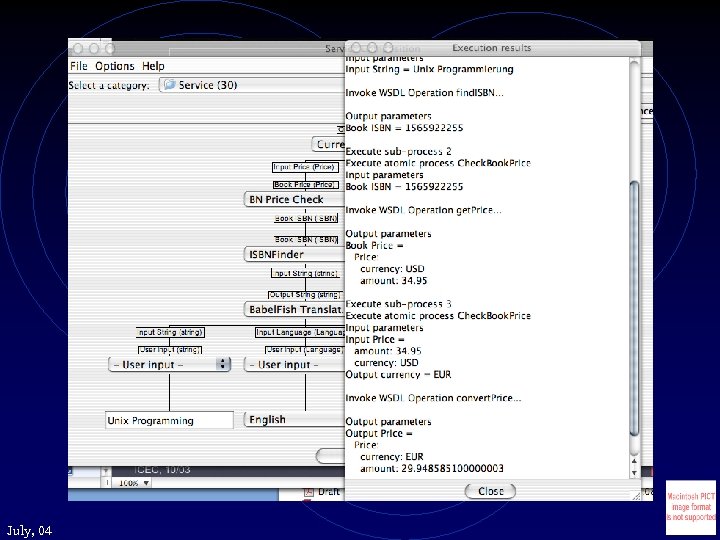Image resolution: width=720 pixels, height=540 pixels.
Task: Click the 'currency: EUR' output line
Action: (x=392, y=456)
